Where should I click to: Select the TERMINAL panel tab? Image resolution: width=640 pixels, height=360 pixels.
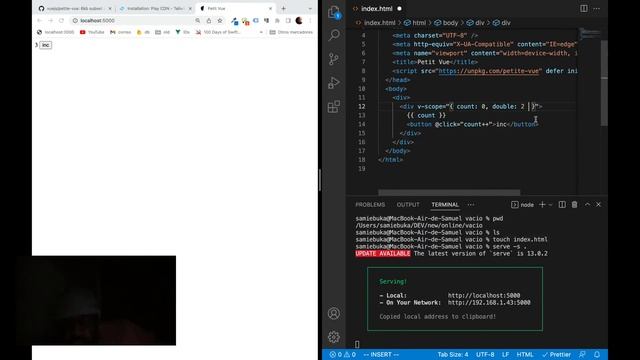(x=445, y=204)
